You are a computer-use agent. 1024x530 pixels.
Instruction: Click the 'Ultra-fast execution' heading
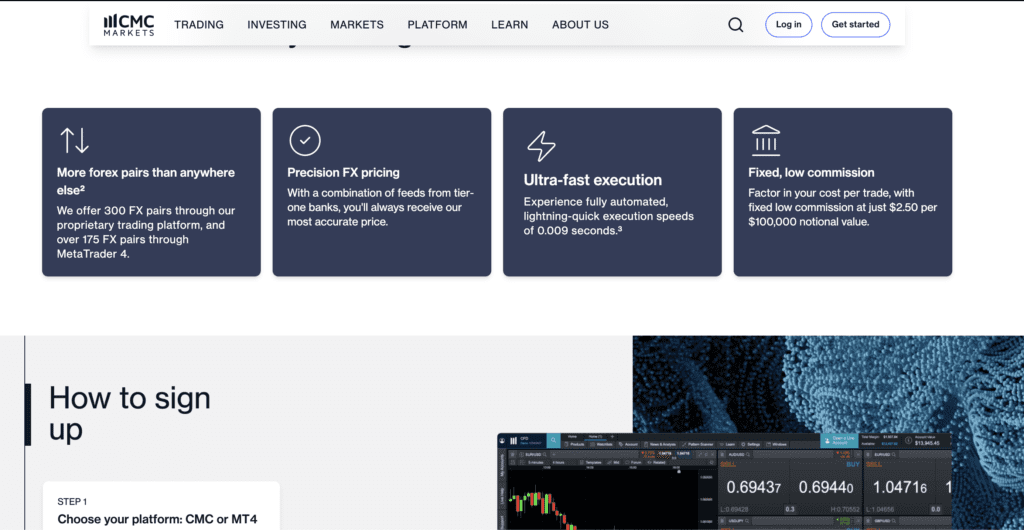pyautogui.click(x=593, y=180)
